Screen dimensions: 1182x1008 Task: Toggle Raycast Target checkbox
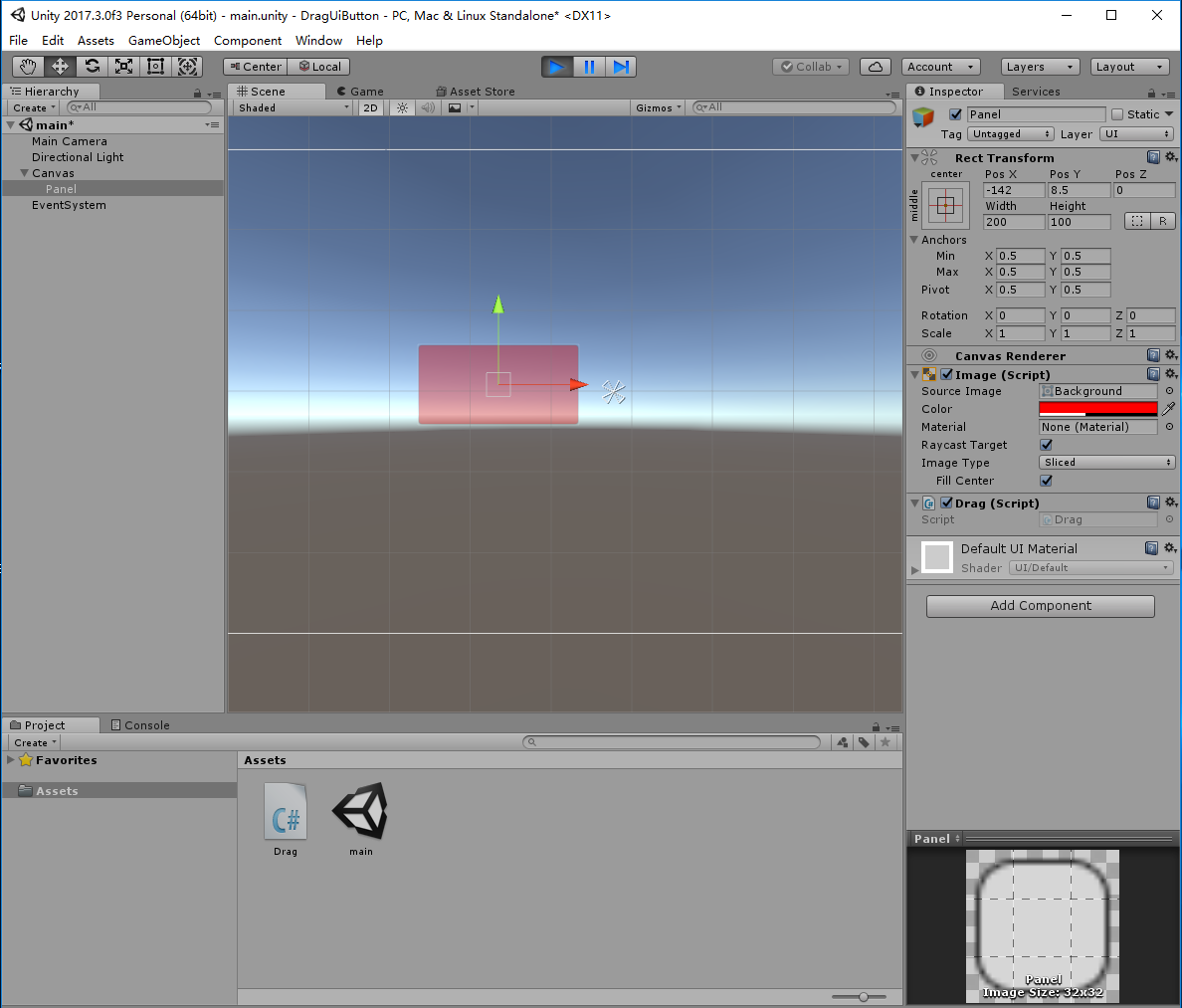(x=1047, y=445)
